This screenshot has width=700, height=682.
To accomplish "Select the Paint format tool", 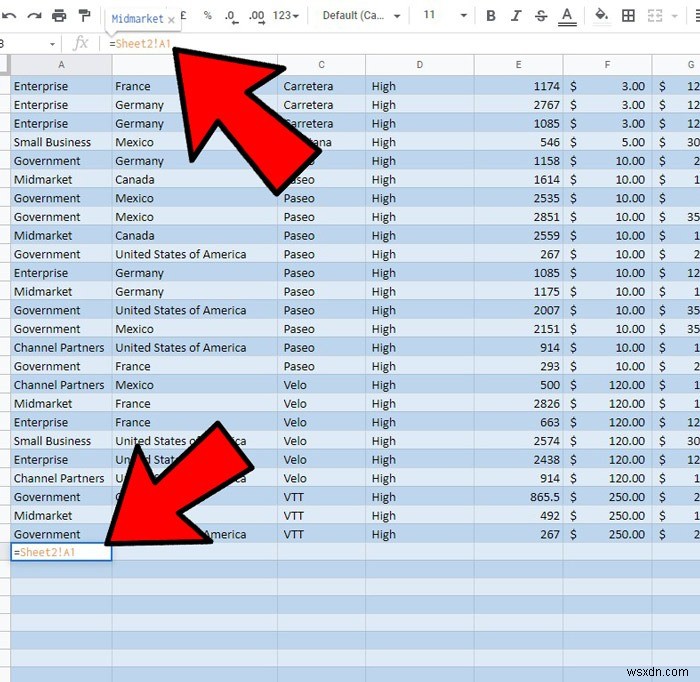I will coord(84,16).
